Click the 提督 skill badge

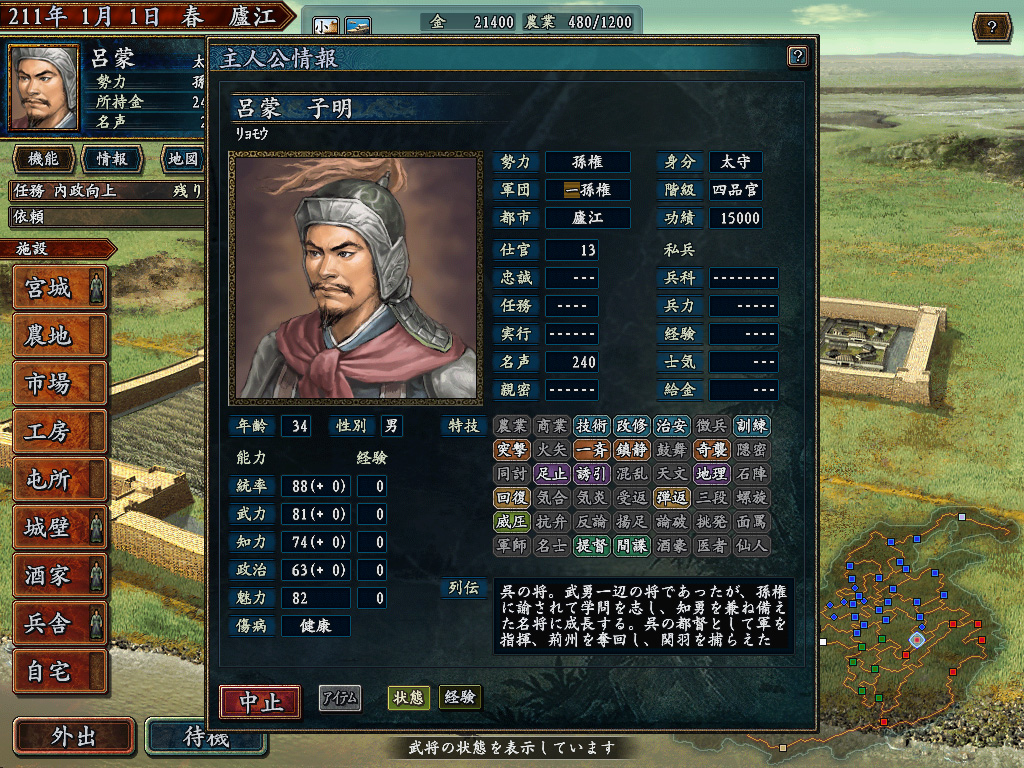592,546
